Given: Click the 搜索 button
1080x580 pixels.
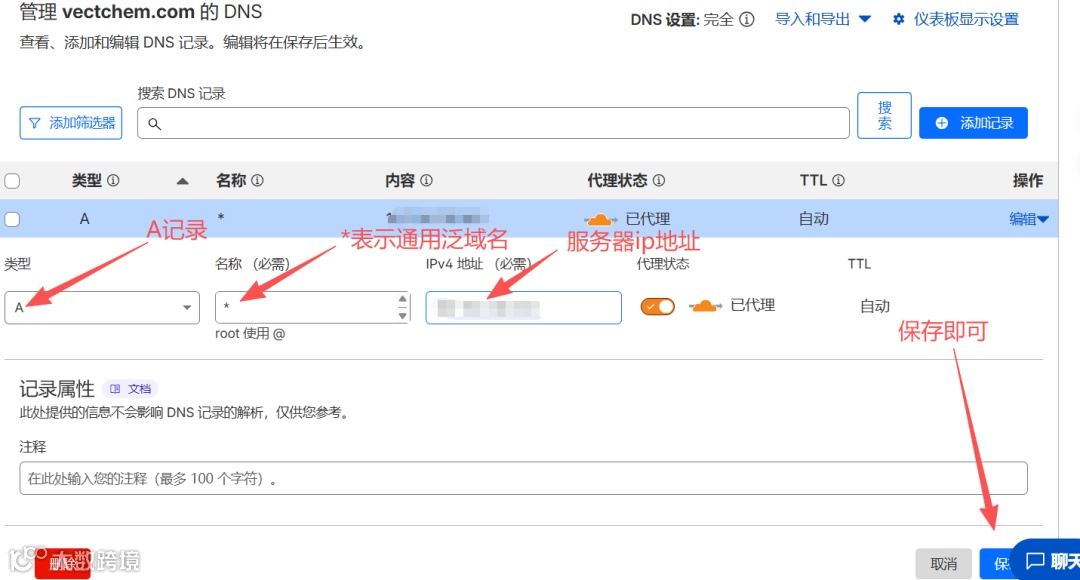Looking at the screenshot, I should 884,116.
